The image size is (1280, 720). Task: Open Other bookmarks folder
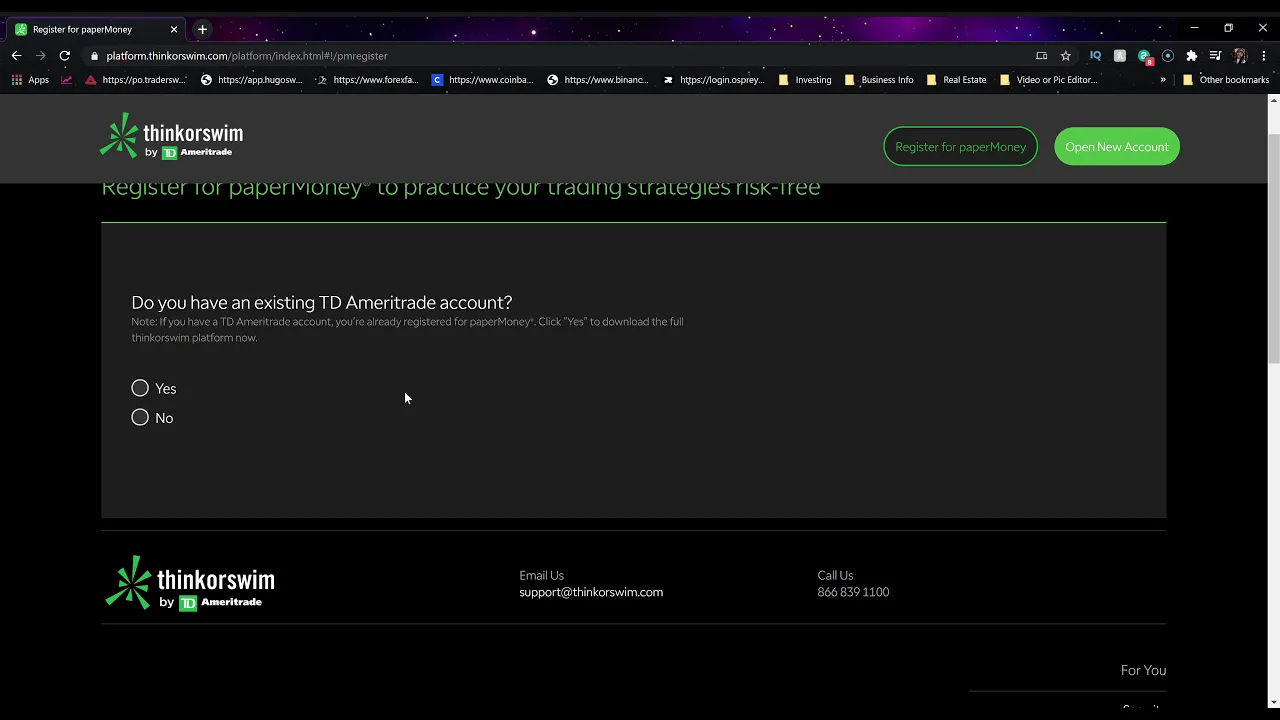tap(1226, 80)
